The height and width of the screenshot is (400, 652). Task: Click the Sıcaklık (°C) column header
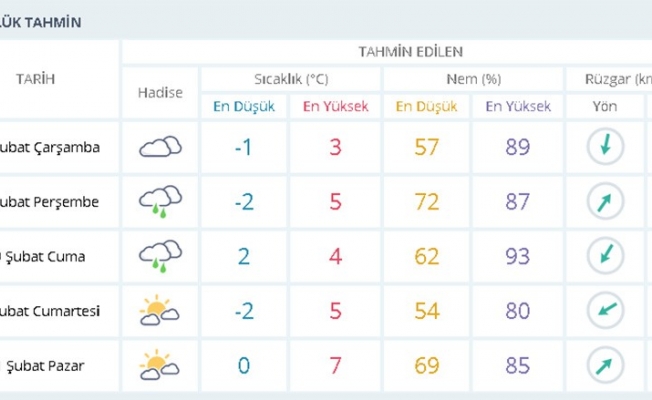pyautogui.click(x=291, y=79)
